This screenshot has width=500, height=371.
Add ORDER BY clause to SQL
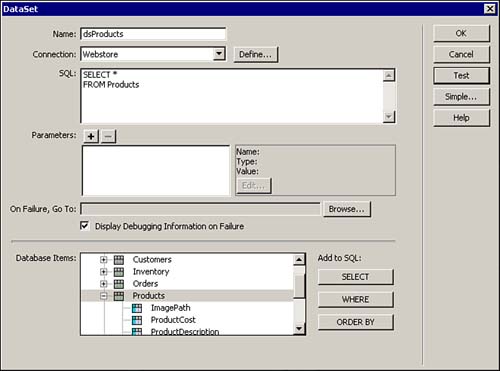356,322
